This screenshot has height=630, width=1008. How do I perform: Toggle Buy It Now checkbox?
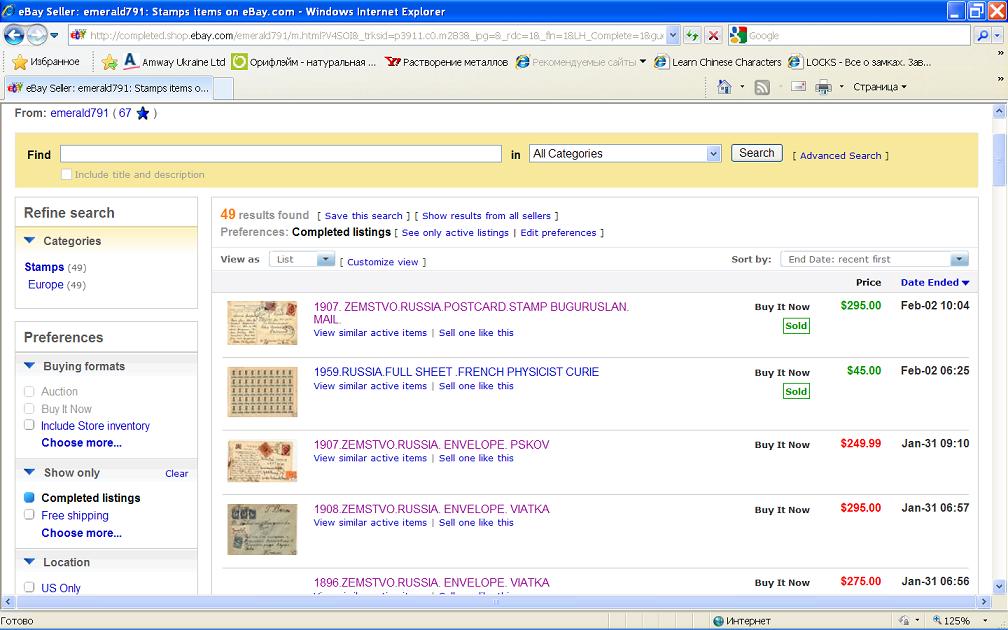[x=29, y=408]
